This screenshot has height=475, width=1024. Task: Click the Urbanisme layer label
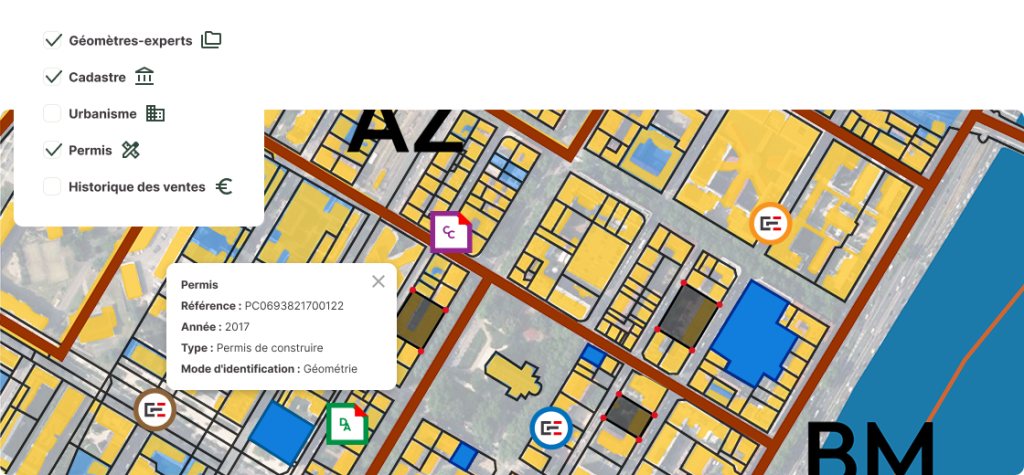point(102,114)
